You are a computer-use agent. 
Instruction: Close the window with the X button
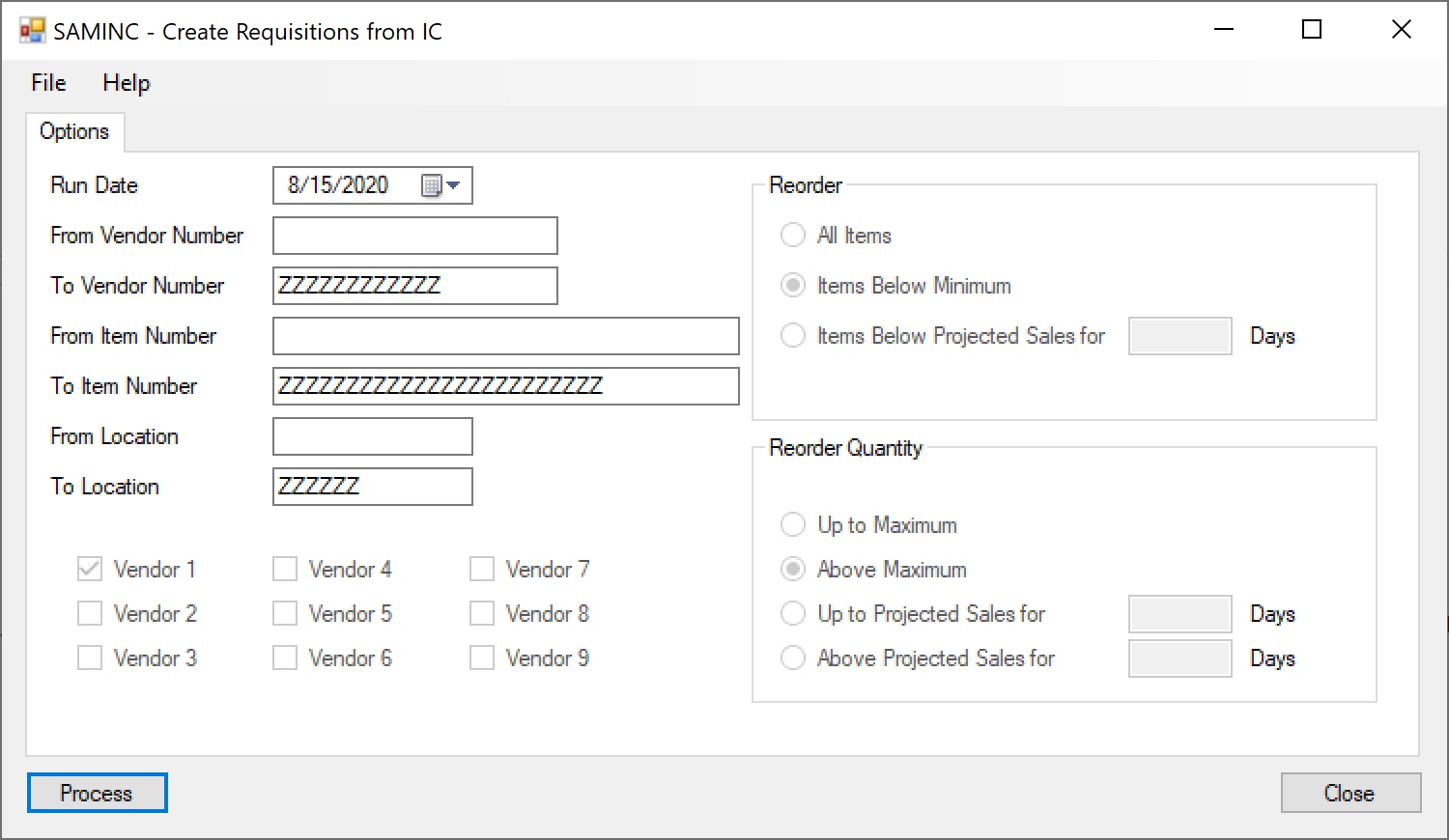tap(1401, 30)
